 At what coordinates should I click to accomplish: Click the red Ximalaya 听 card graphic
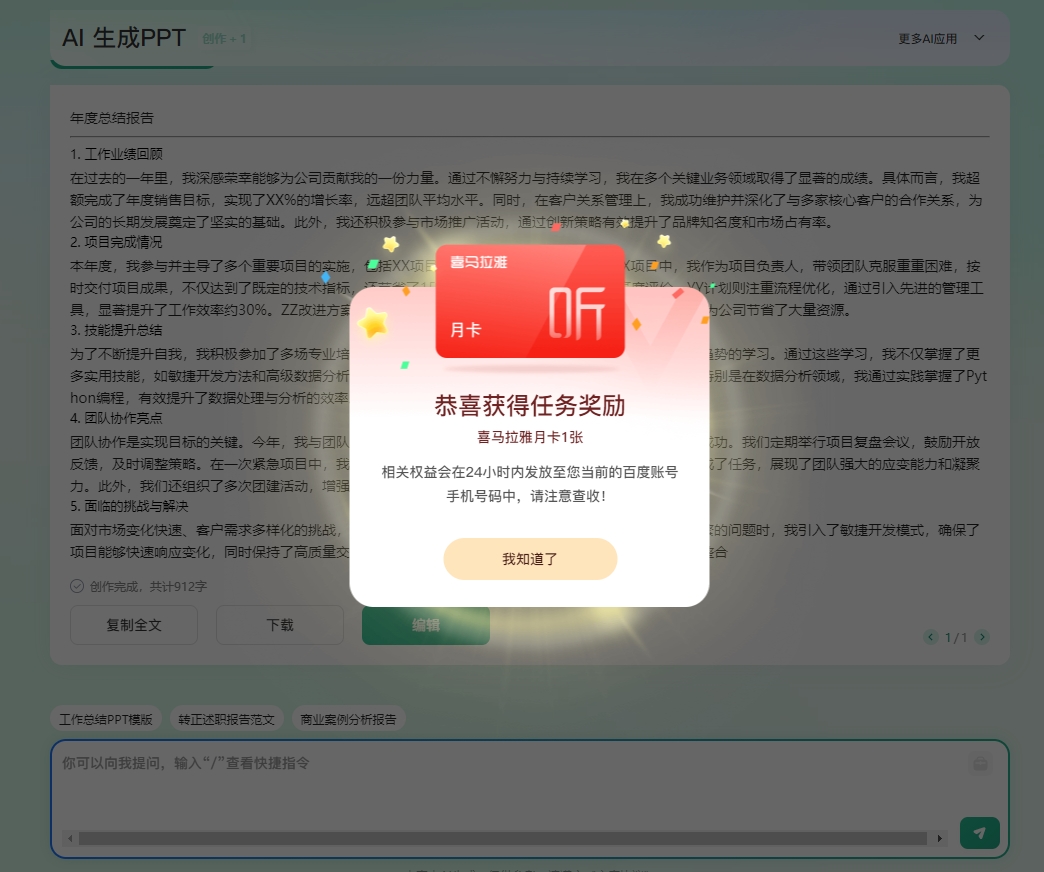530,300
